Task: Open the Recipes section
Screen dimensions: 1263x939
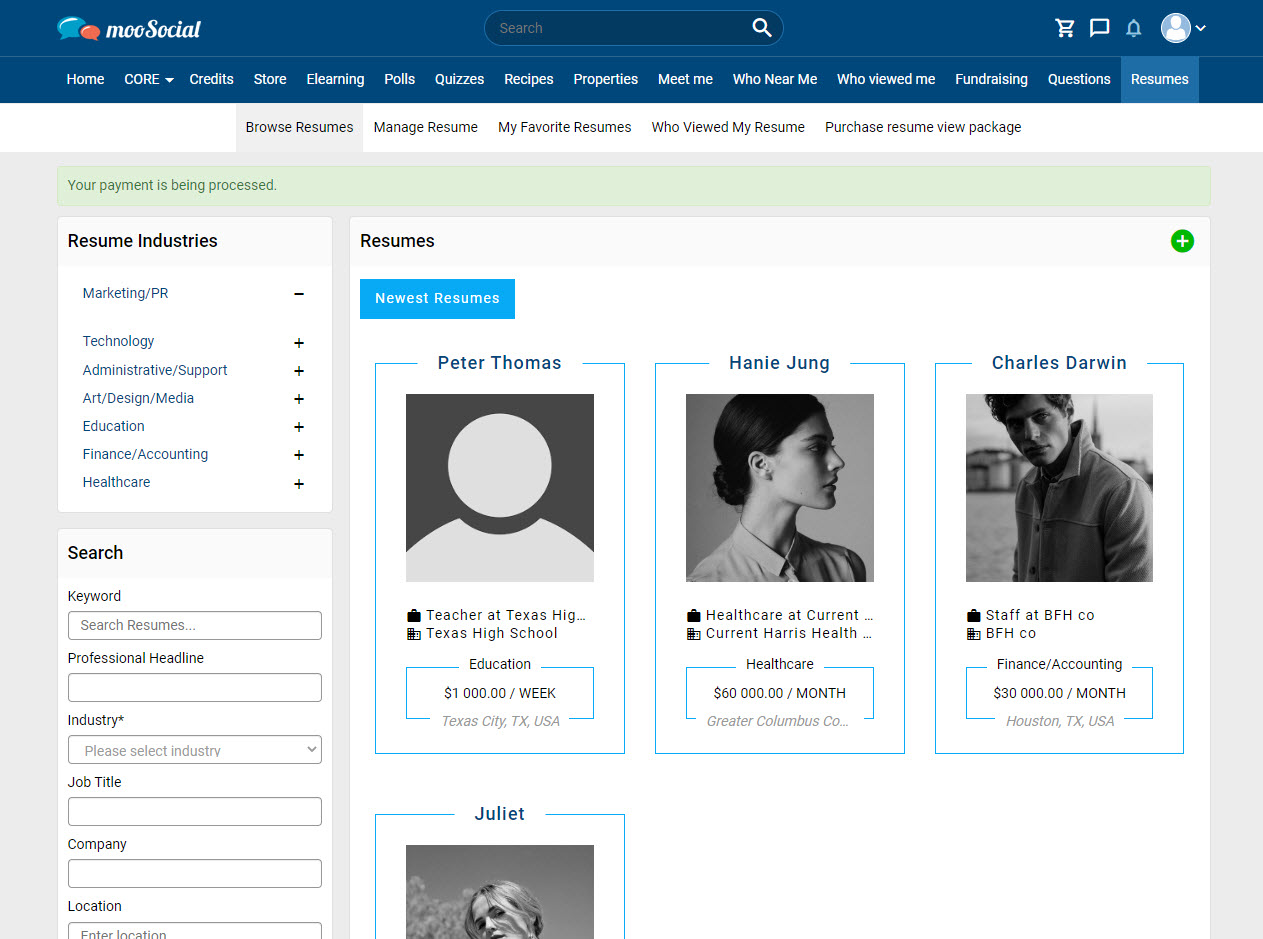Action: tap(528, 79)
